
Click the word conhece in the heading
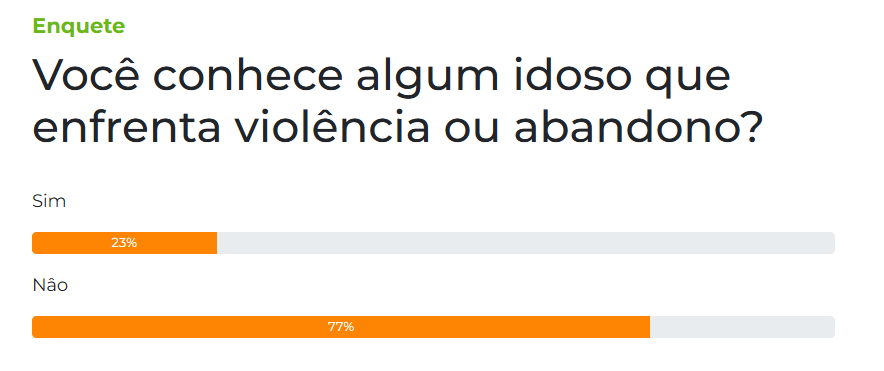pos(247,76)
